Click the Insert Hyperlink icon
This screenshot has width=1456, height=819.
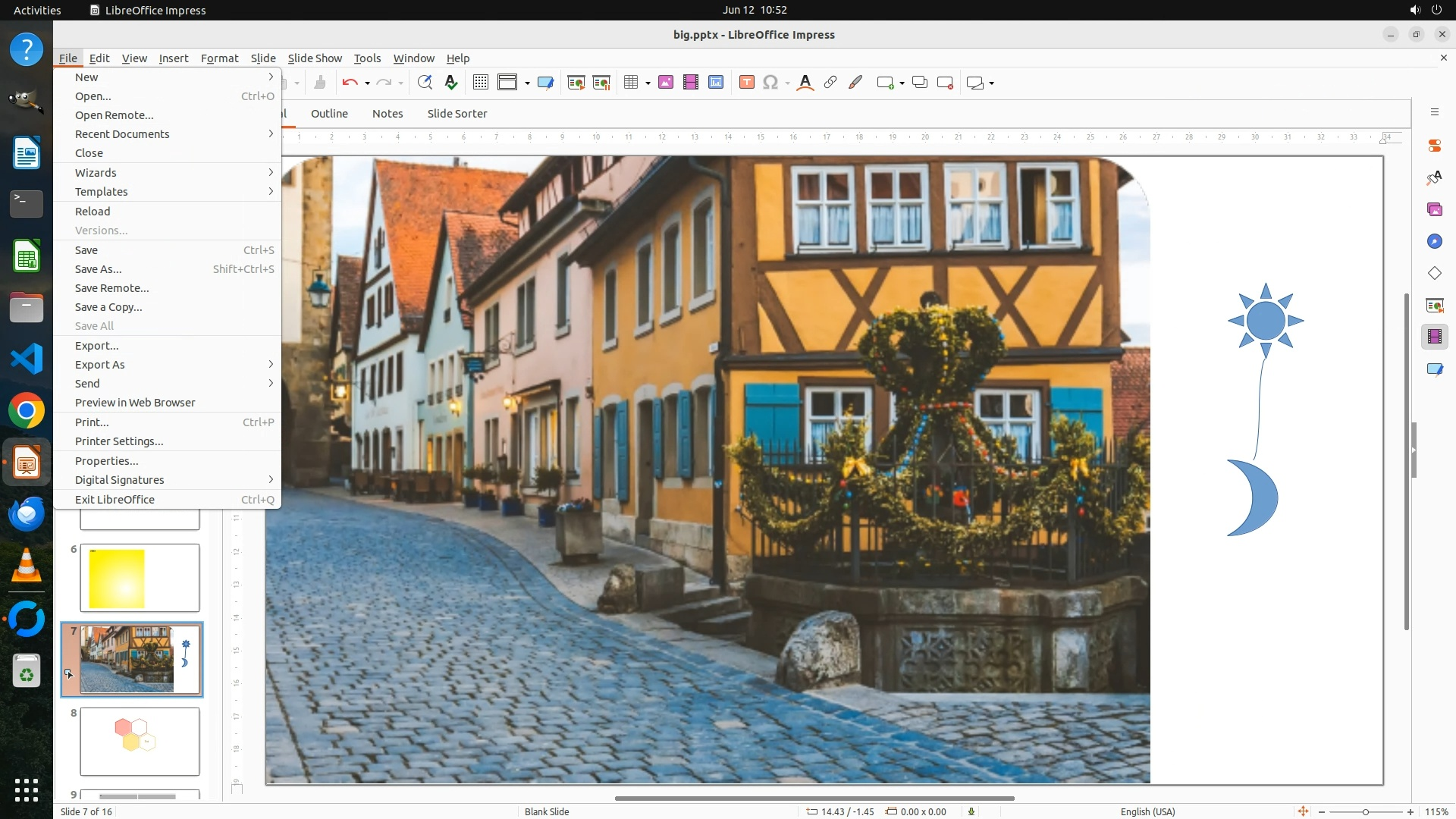point(830,83)
